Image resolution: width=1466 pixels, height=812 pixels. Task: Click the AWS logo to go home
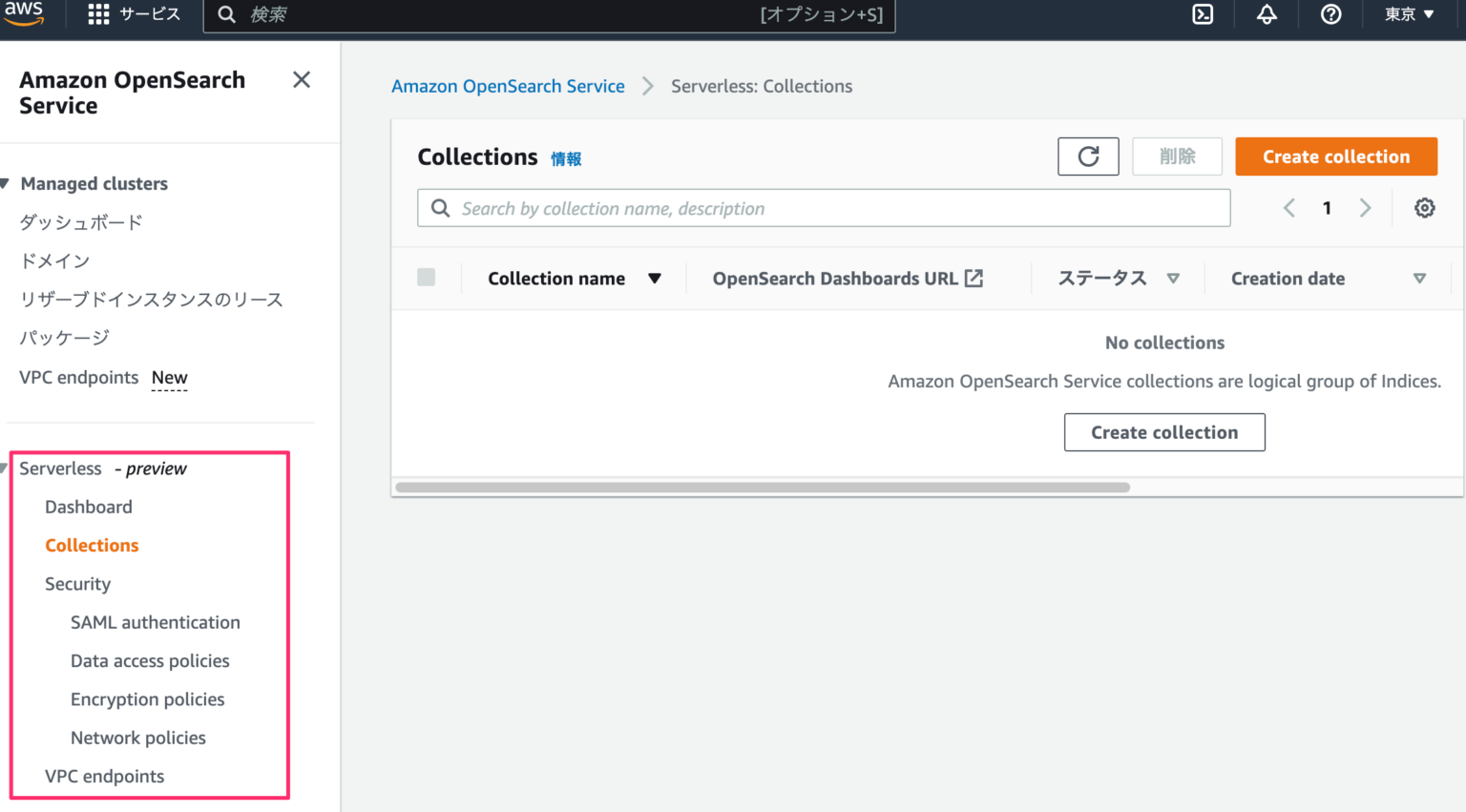[24, 12]
